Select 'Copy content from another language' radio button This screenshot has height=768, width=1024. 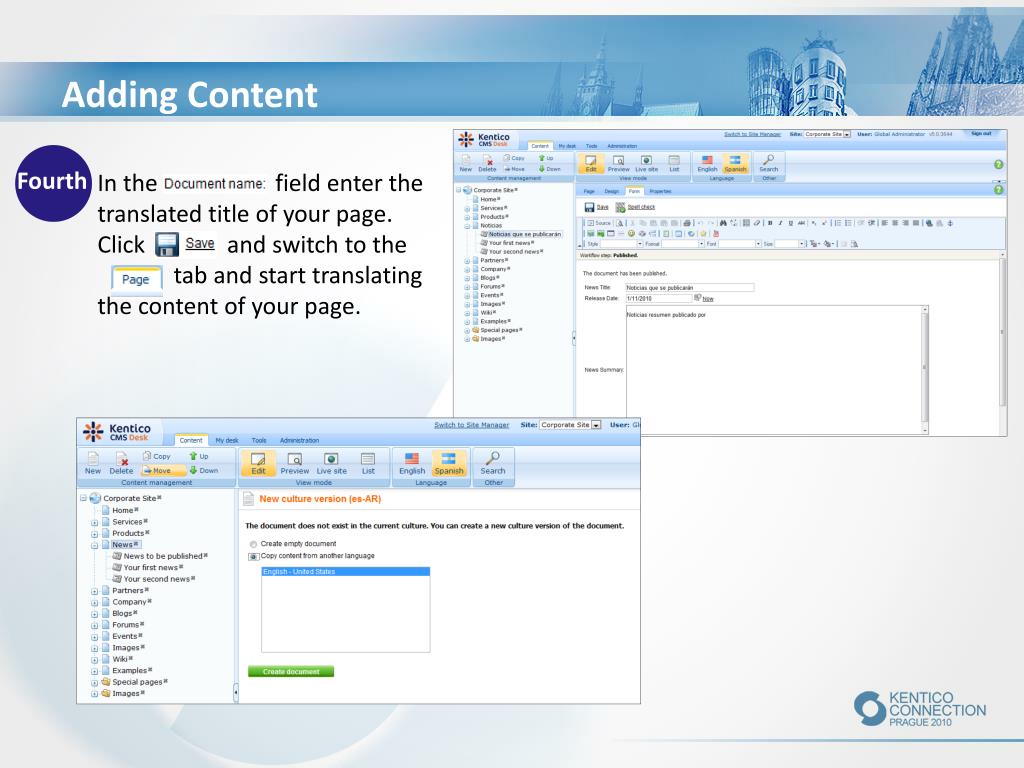pyautogui.click(x=253, y=556)
